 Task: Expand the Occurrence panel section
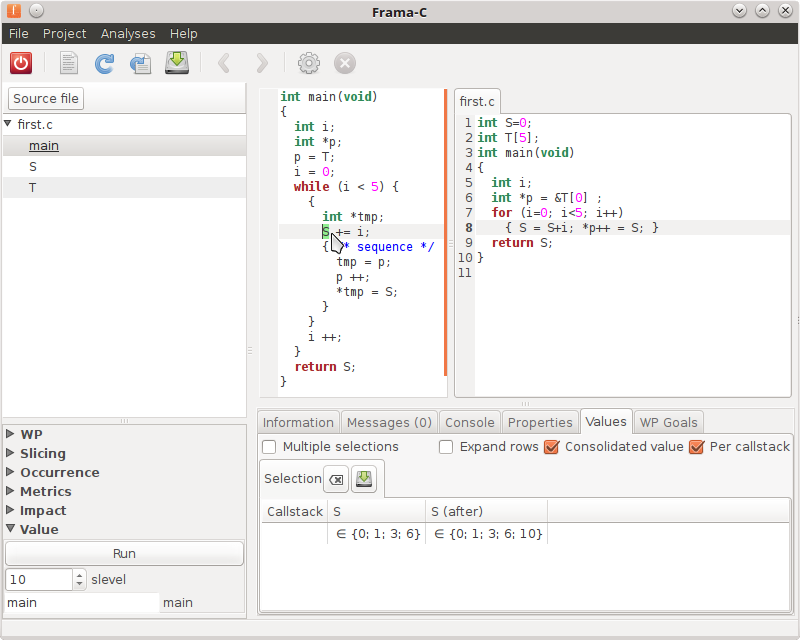[10, 472]
